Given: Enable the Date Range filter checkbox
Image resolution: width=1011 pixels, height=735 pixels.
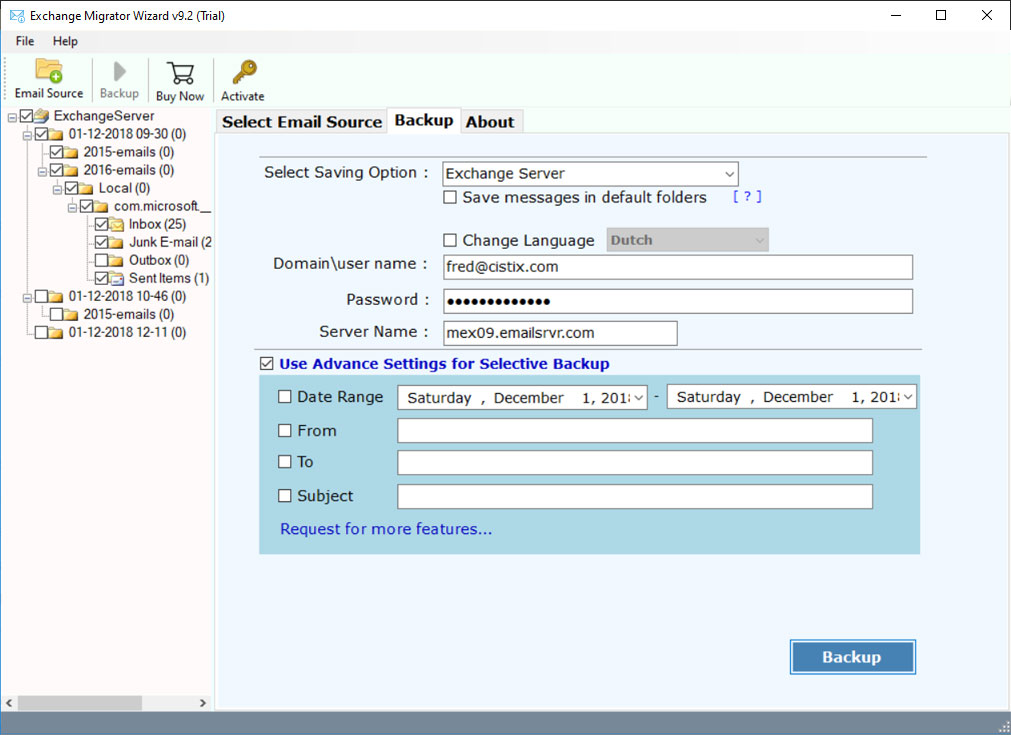Looking at the screenshot, I should (x=284, y=397).
